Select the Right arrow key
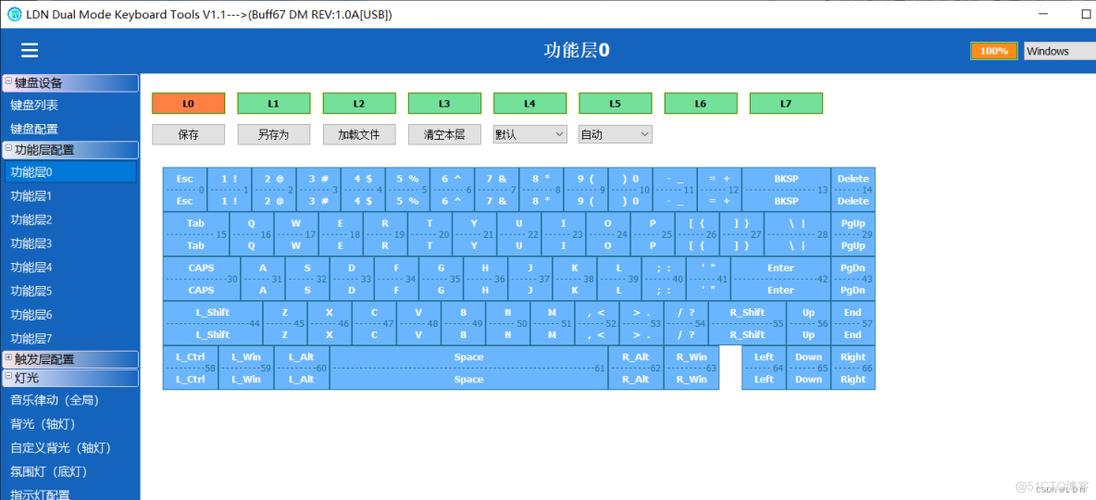 [853, 368]
